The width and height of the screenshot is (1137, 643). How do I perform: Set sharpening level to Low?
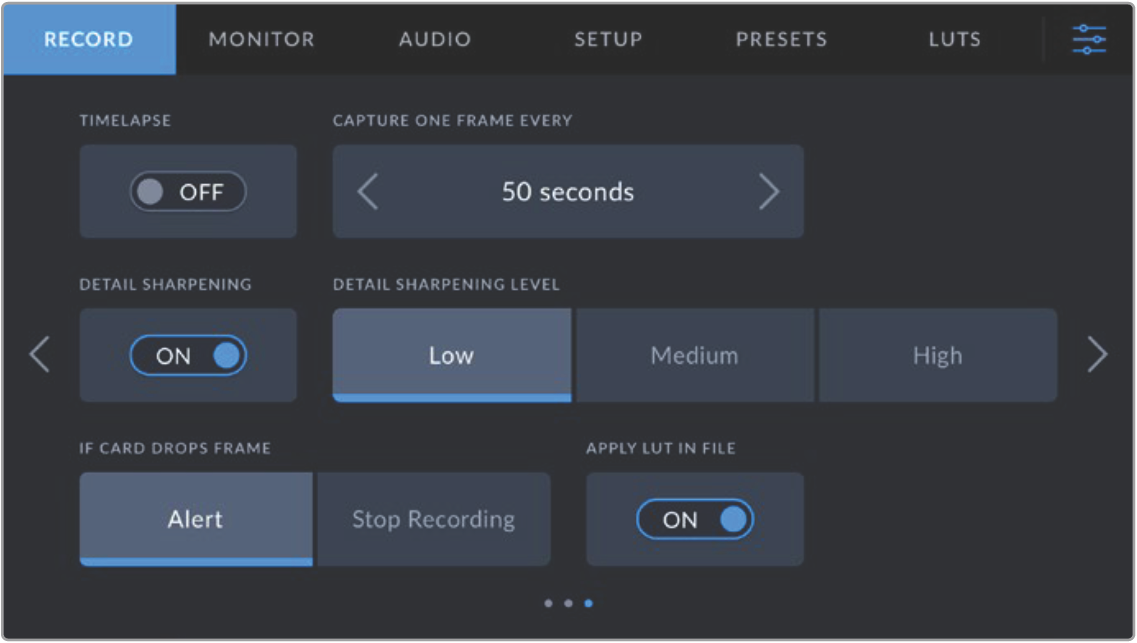point(451,355)
